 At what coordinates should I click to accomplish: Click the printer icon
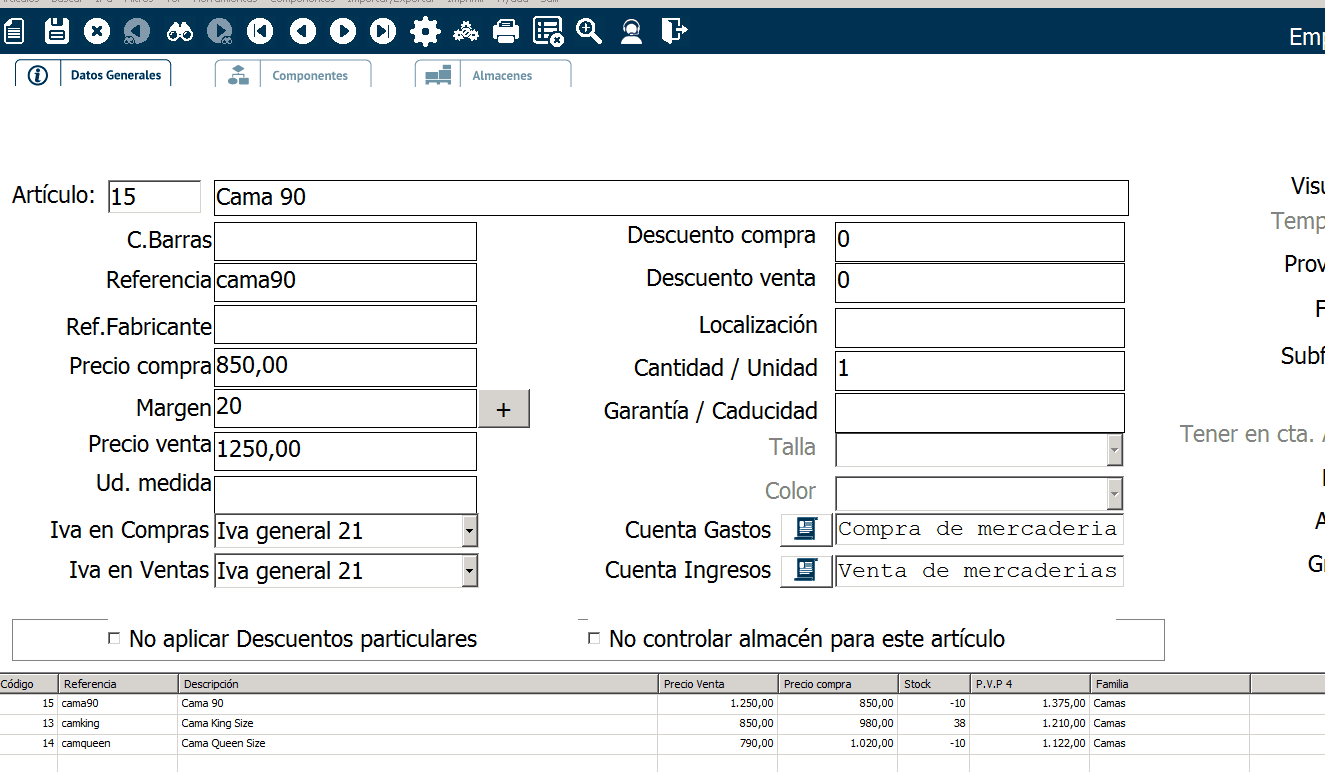tap(506, 32)
